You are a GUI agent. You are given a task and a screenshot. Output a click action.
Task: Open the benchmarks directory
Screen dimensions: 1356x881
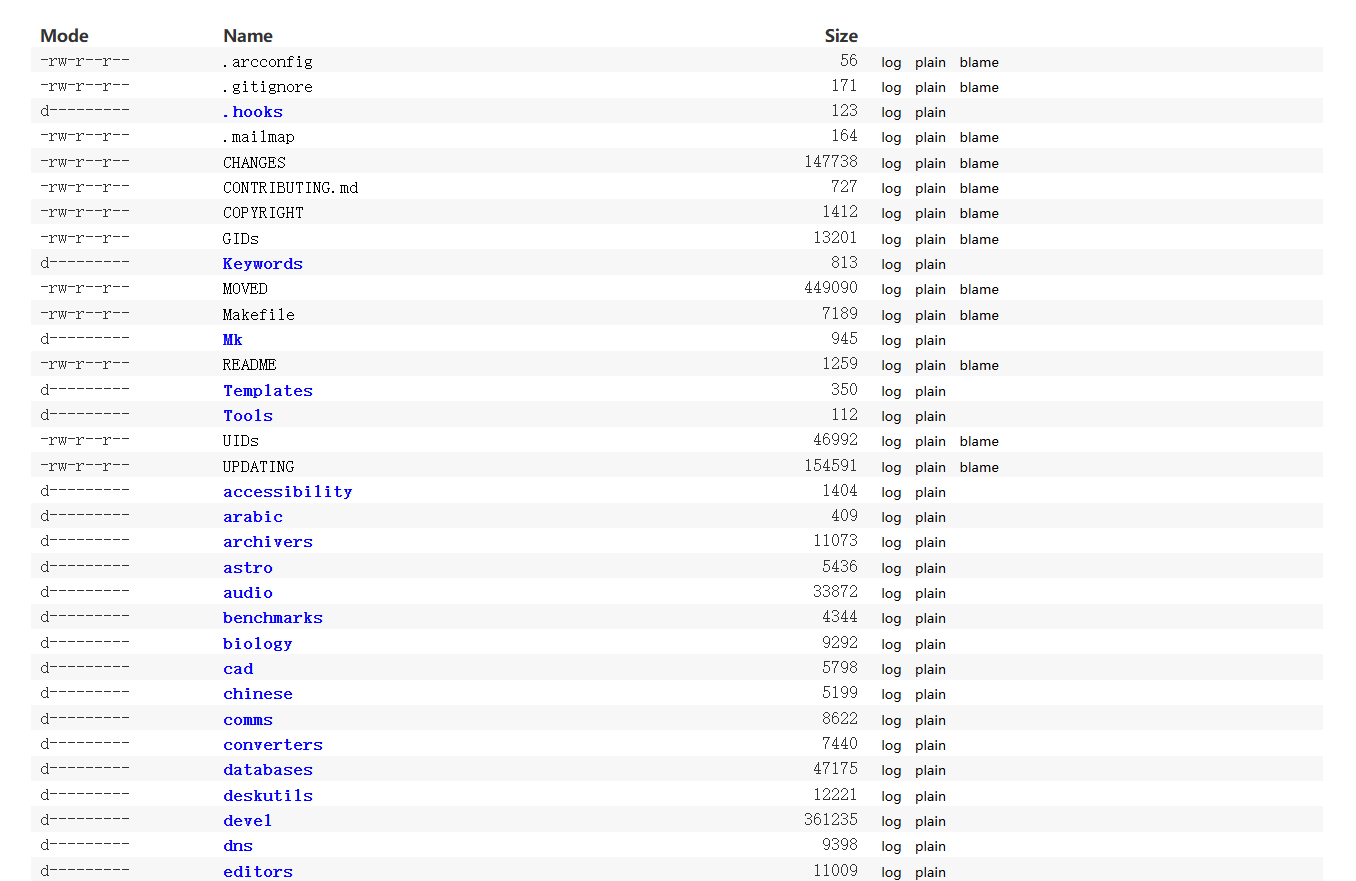pyautogui.click(x=272, y=618)
